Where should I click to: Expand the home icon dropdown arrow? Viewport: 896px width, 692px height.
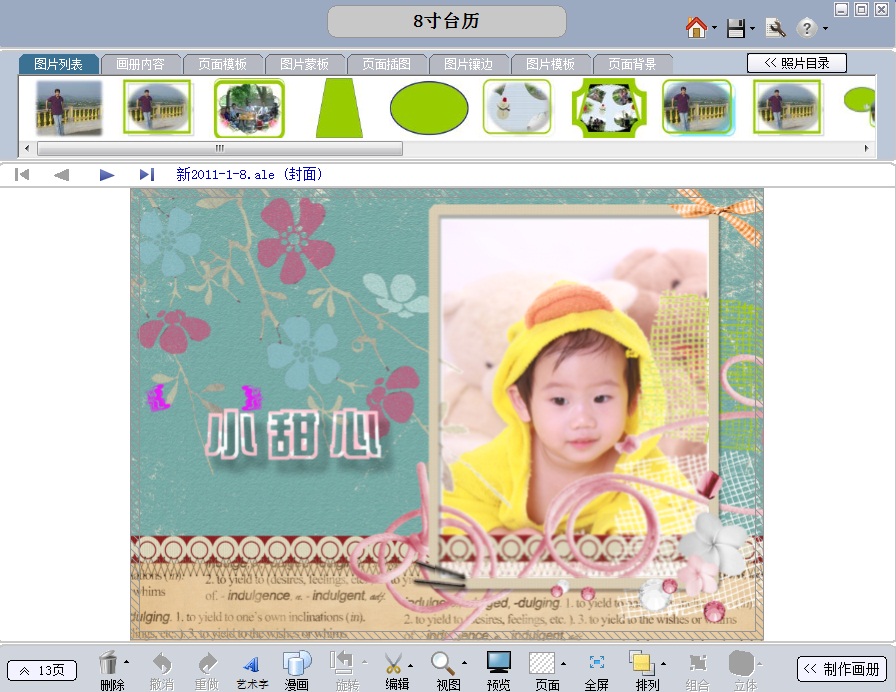[715, 29]
